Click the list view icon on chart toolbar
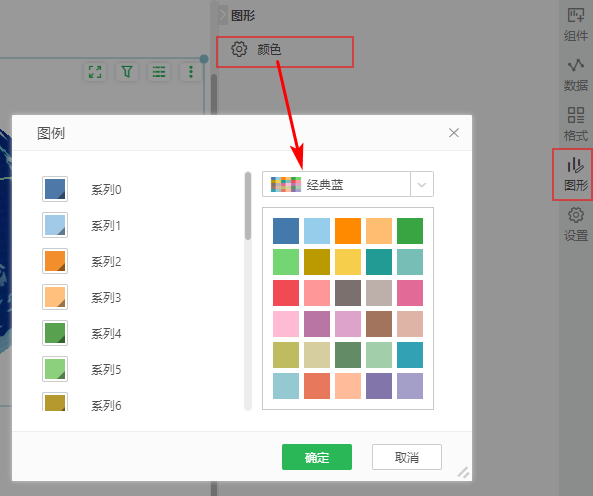Viewport: 593px width, 496px height. pos(159,71)
